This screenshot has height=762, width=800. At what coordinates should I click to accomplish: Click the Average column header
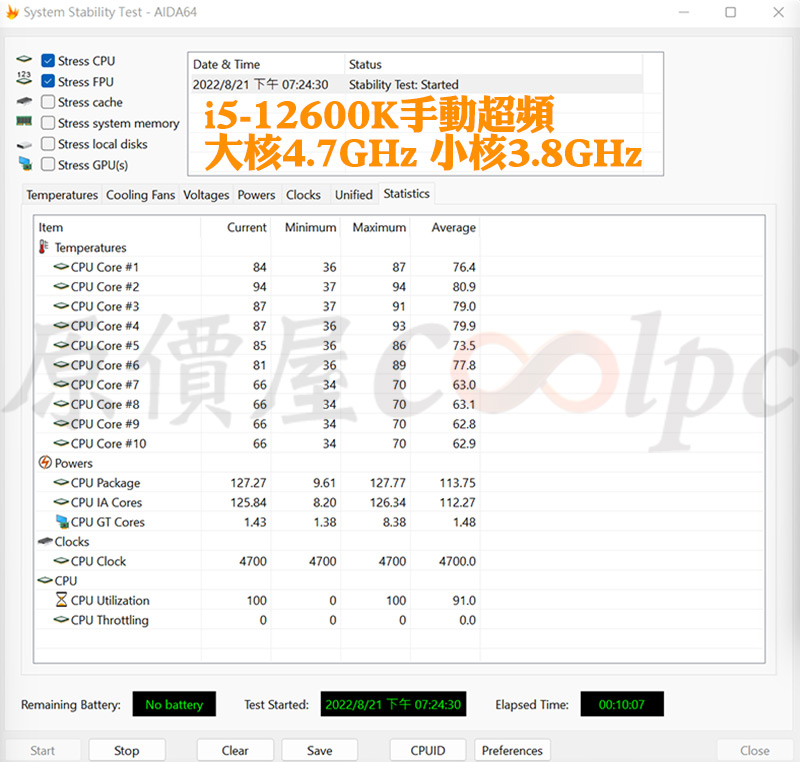click(445, 227)
